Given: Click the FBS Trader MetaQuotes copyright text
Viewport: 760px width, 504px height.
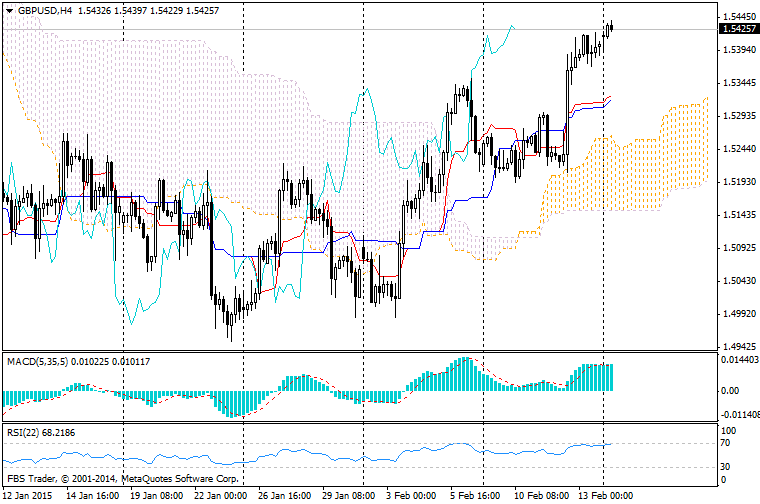Looking at the screenshot, I should (x=123, y=479).
